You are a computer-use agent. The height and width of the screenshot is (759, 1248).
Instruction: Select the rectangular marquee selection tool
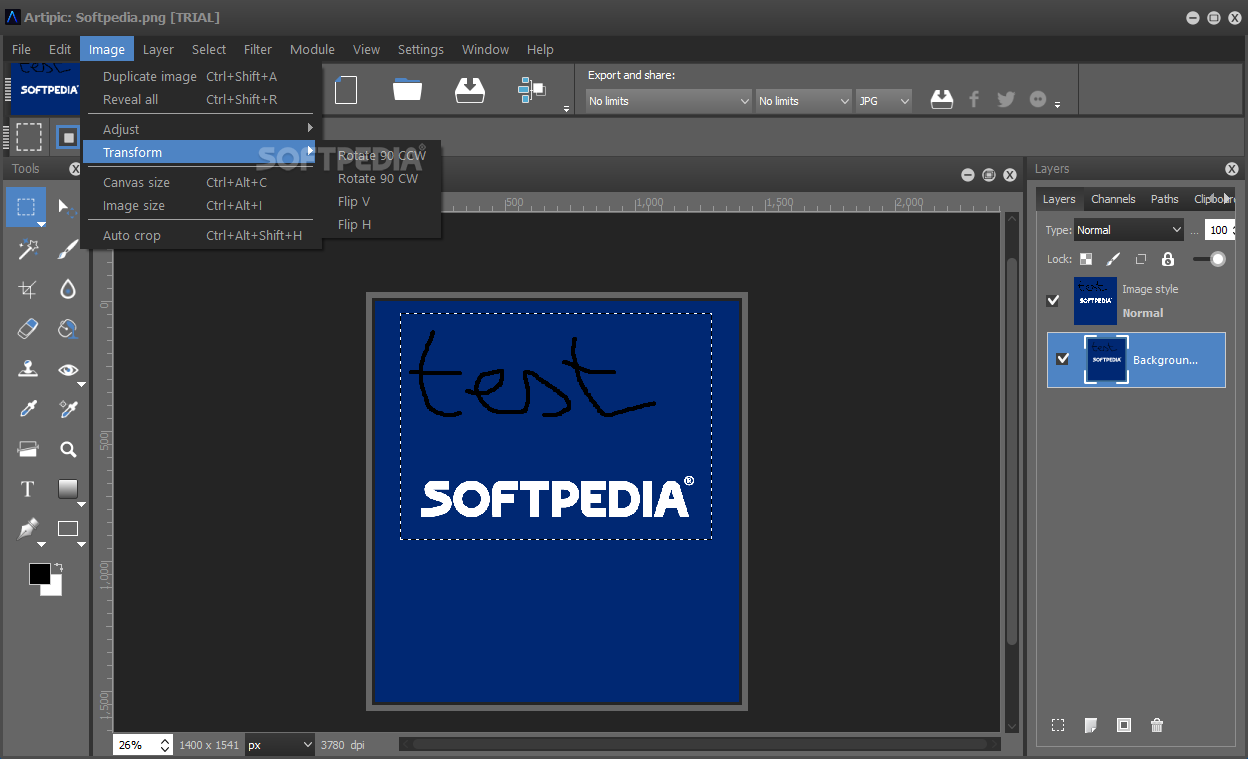click(26, 207)
